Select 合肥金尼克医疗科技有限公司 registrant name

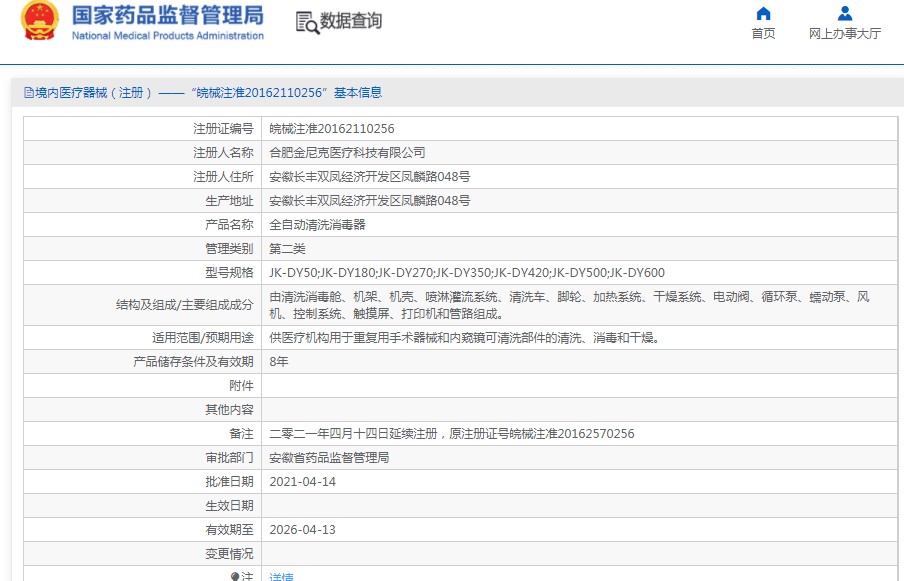point(348,153)
